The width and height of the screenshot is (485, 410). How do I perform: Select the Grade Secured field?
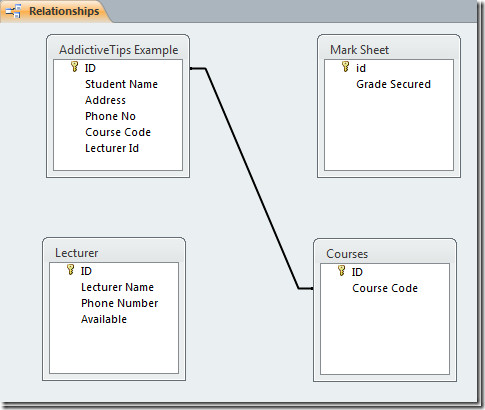(393, 84)
